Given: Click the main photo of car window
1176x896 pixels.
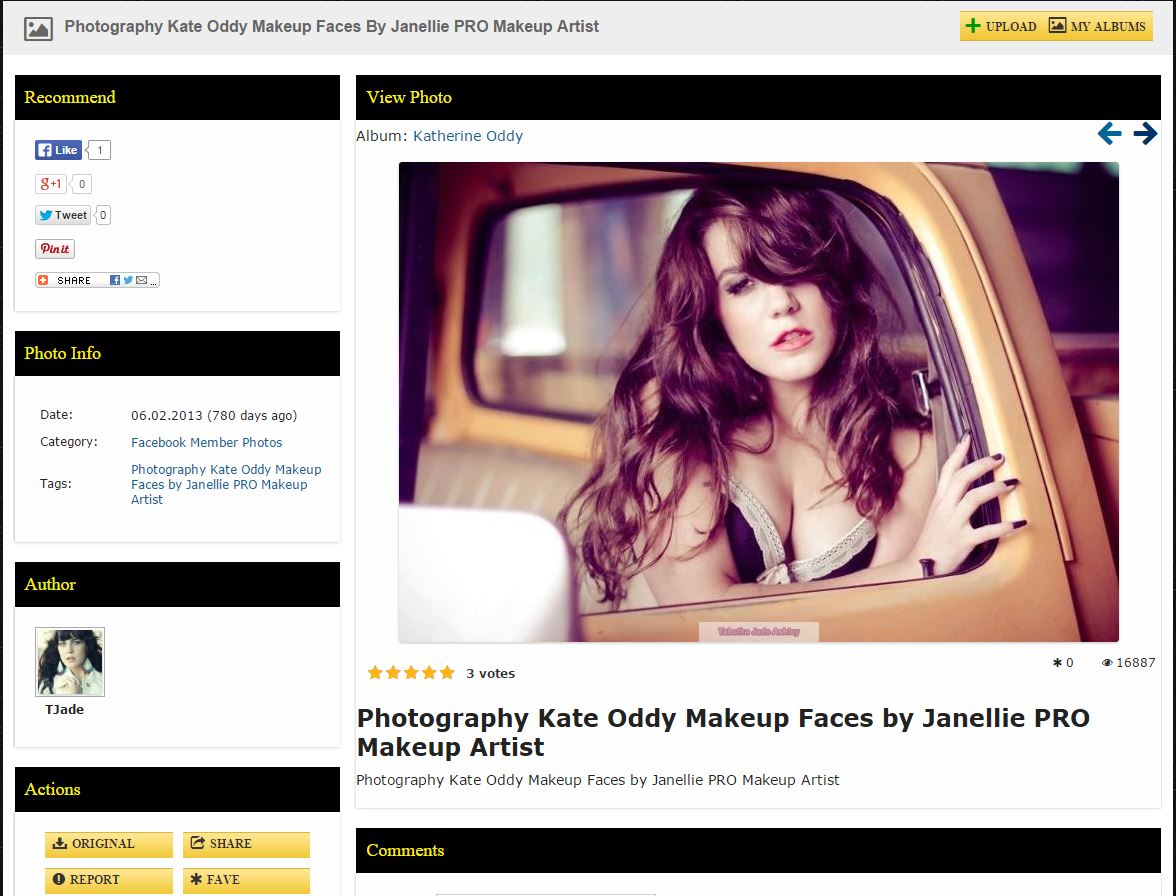Looking at the screenshot, I should [x=758, y=402].
